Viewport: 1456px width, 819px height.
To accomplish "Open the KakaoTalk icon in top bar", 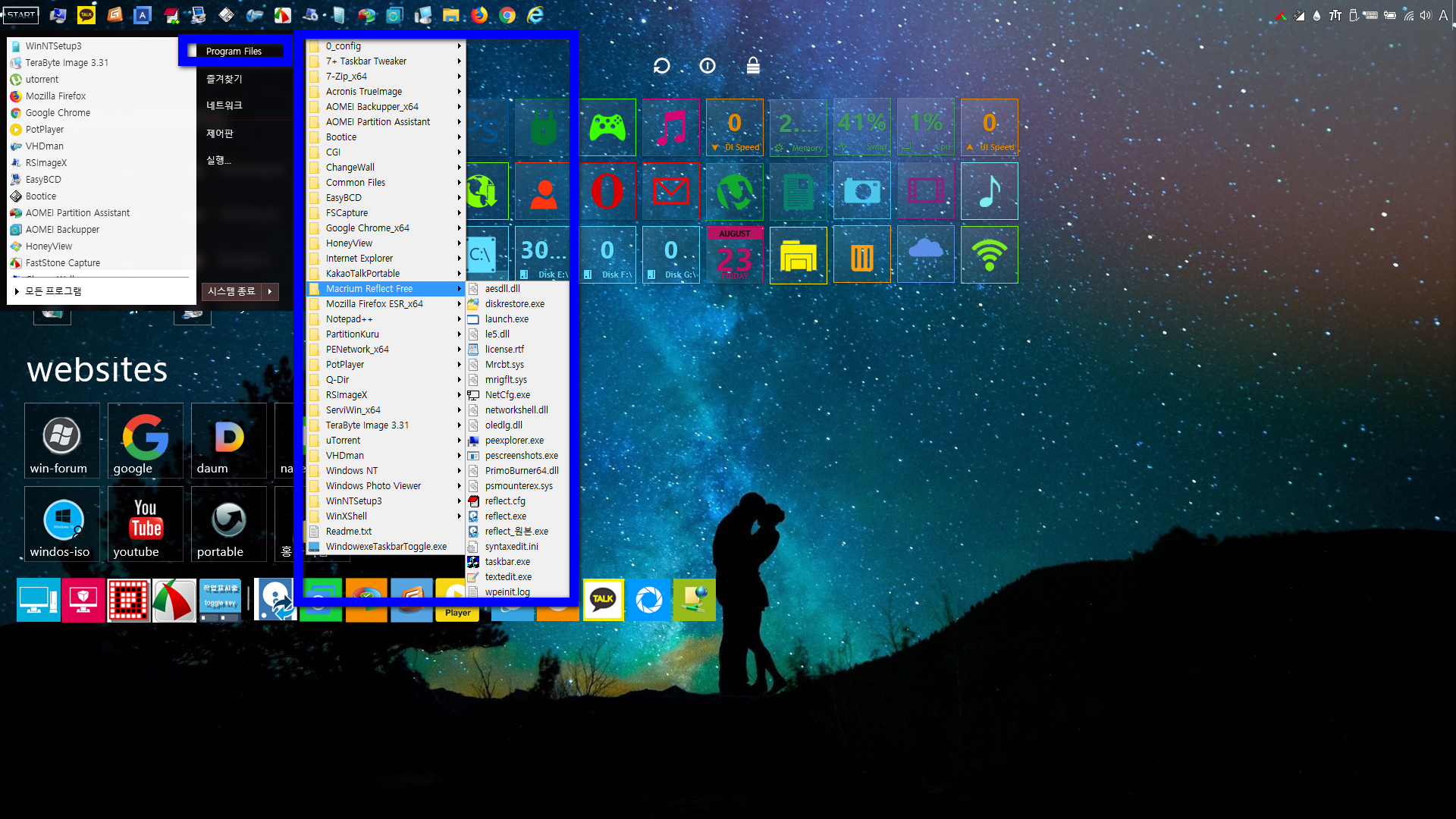I will pyautogui.click(x=86, y=14).
